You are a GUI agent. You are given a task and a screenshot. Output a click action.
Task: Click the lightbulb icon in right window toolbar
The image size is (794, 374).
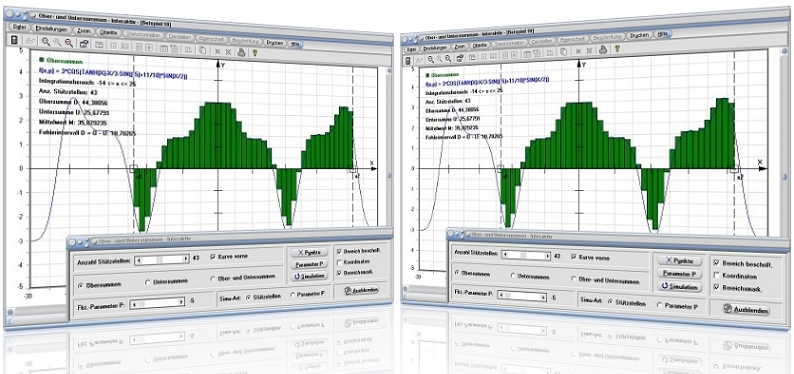pos(617,49)
